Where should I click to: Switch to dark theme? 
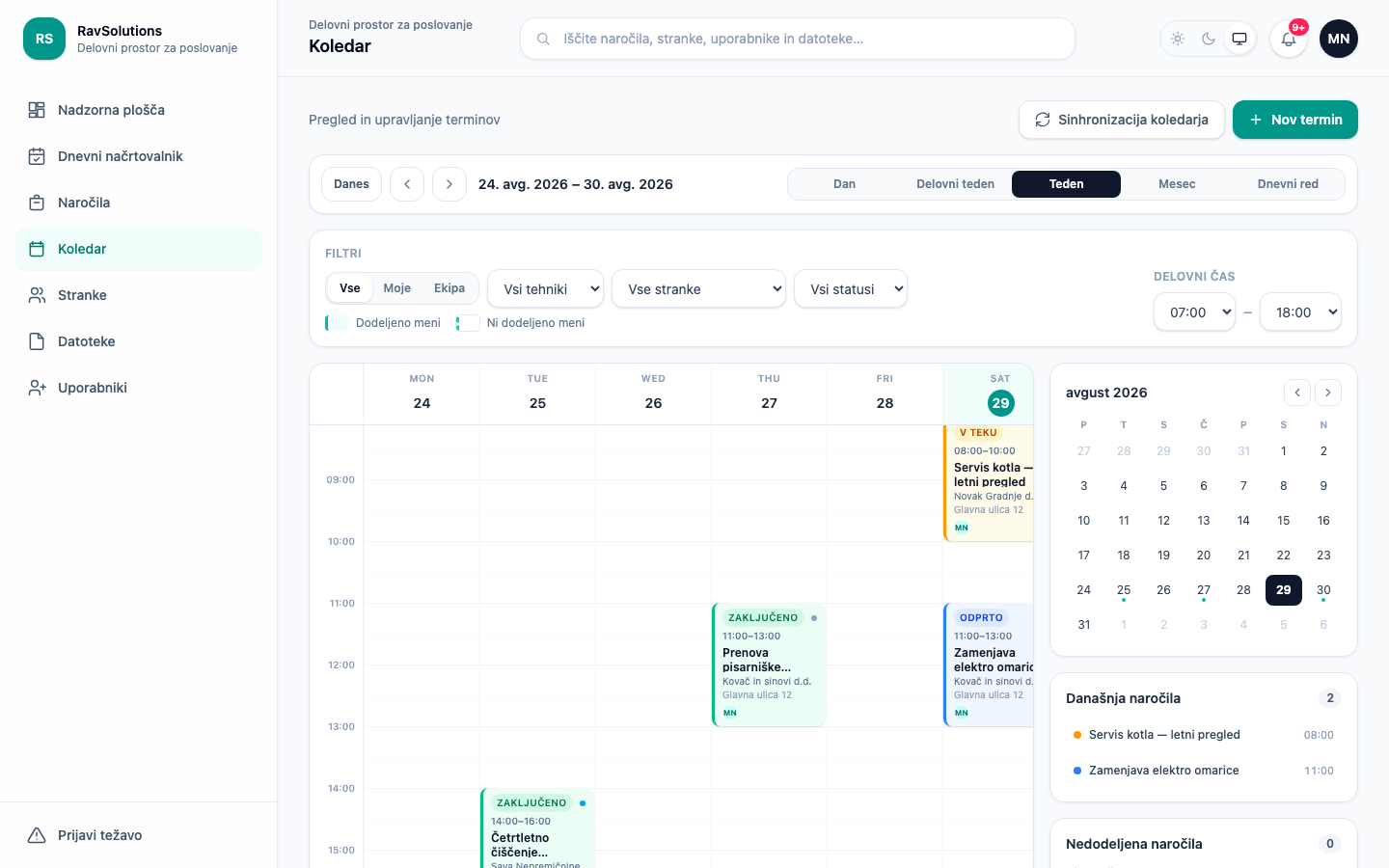[x=1209, y=39]
